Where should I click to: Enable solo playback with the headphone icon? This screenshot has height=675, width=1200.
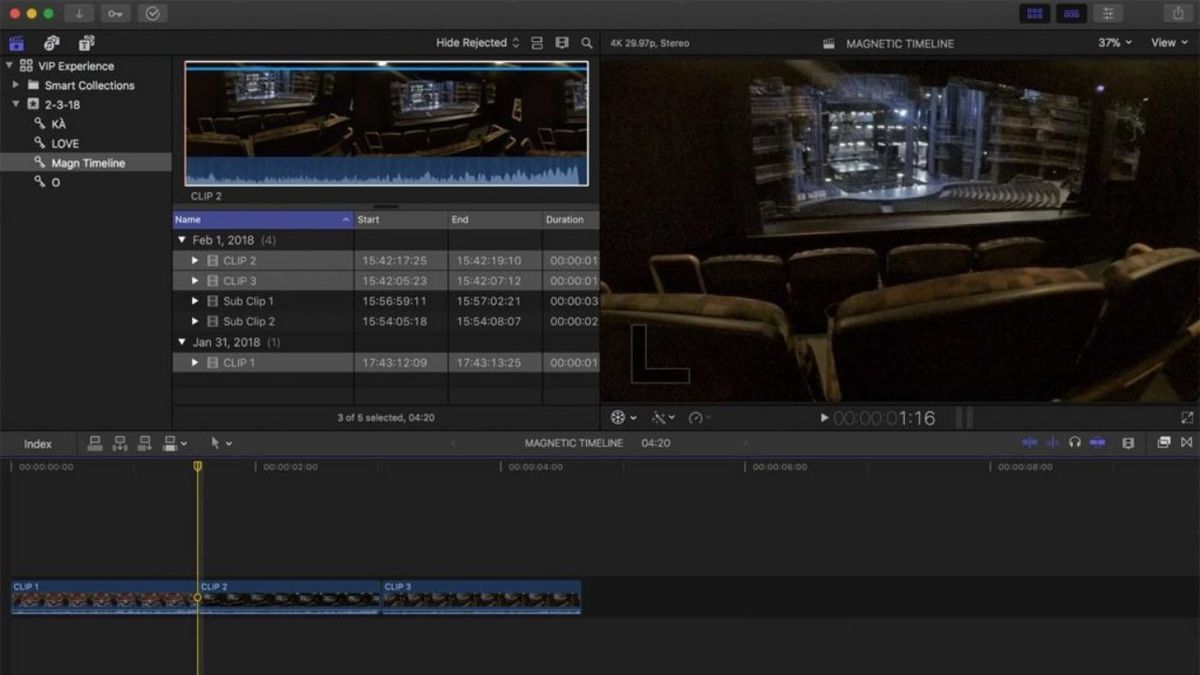pyautogui.click(x=1074, y=442)
